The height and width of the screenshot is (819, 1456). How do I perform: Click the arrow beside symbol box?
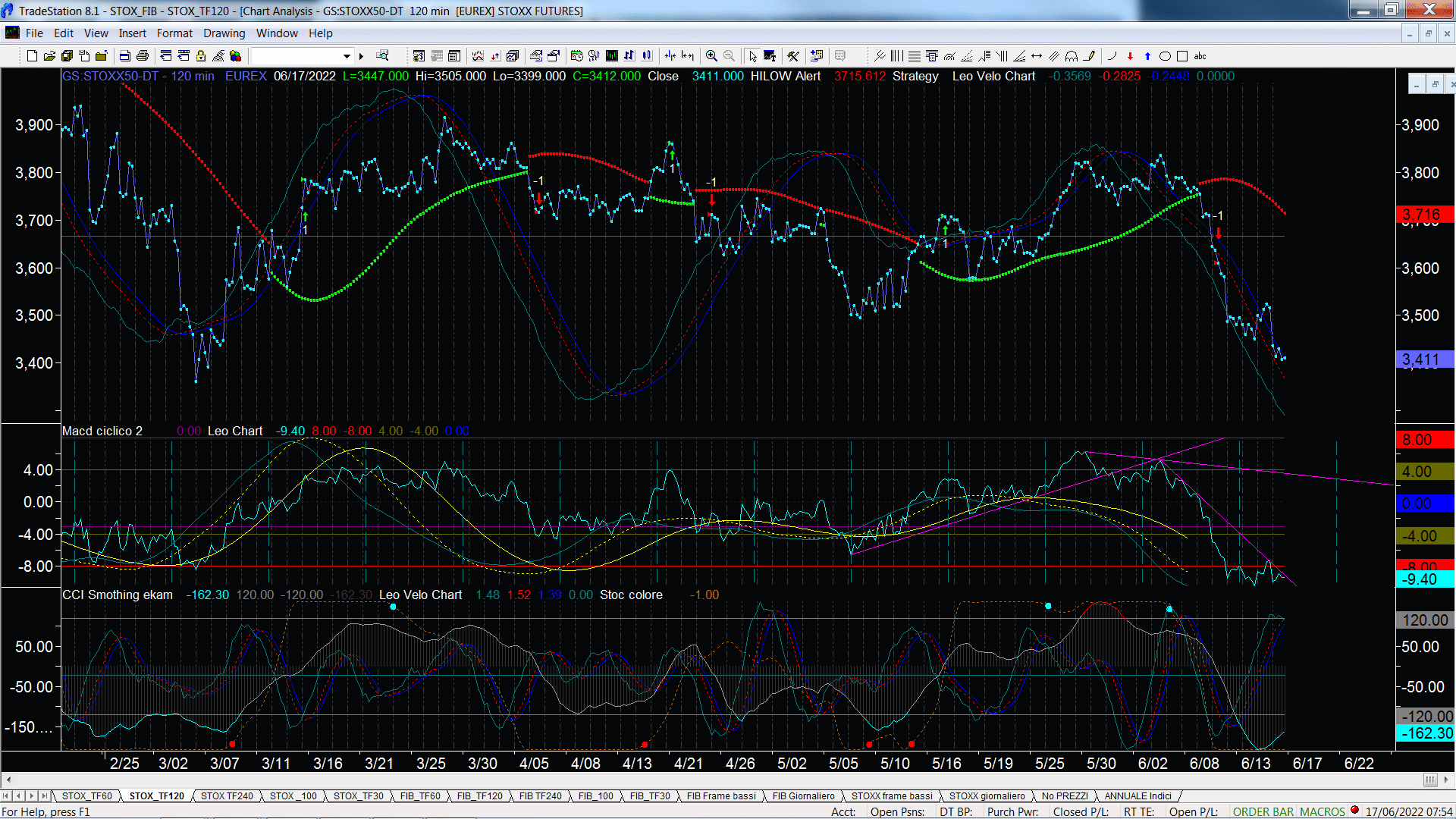(362, 56)
